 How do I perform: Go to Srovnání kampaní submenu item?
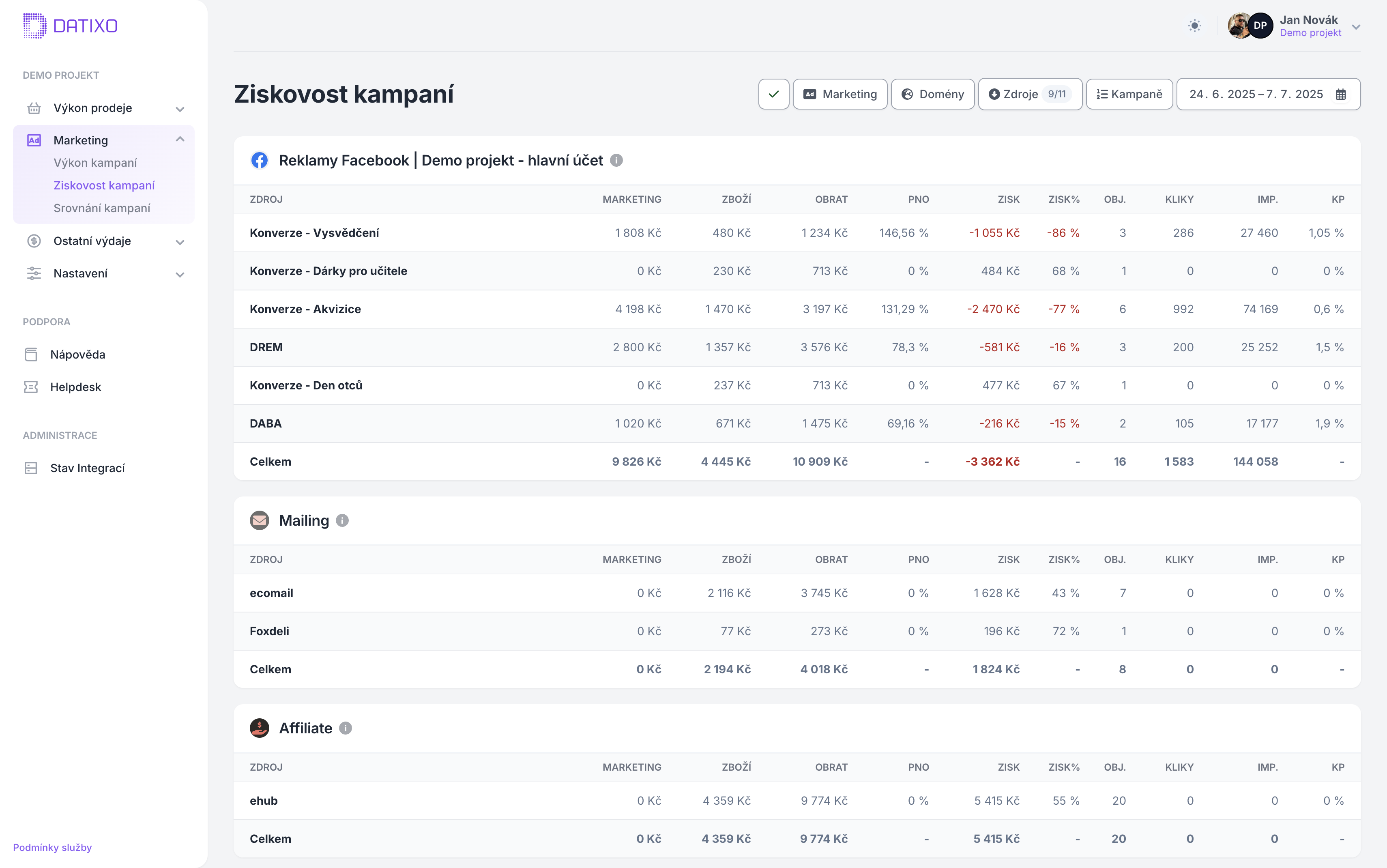tap(101, 208)
